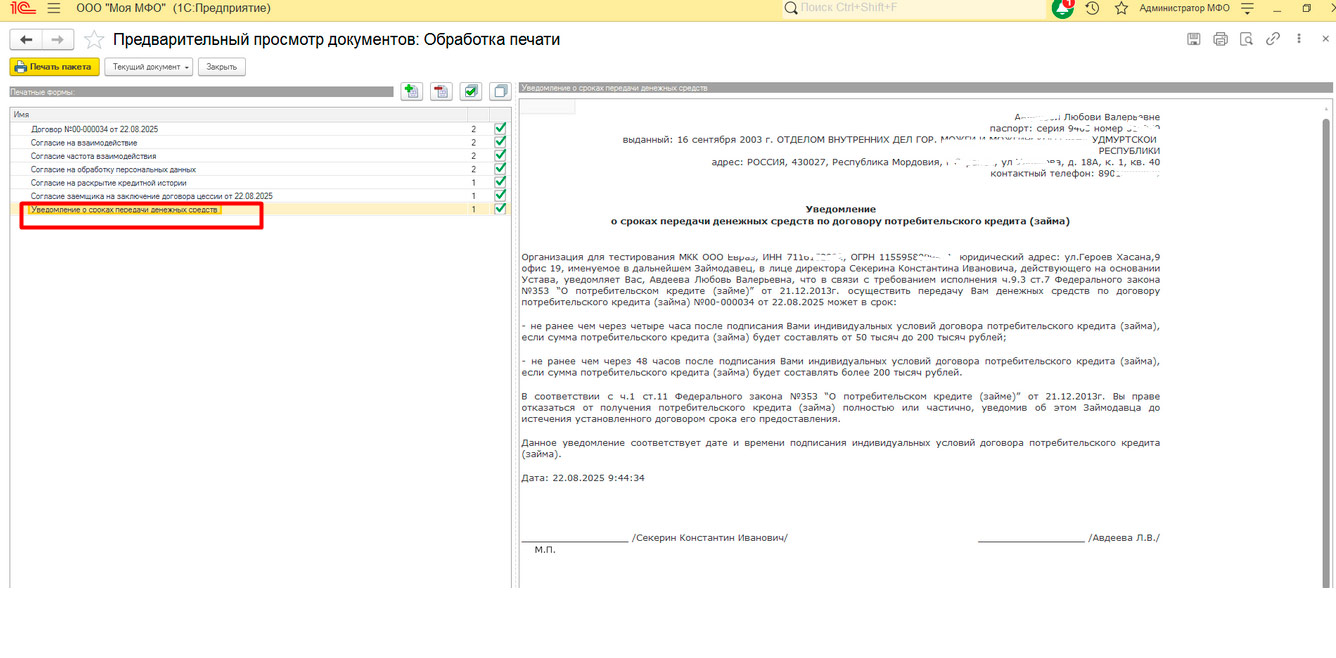Toggle checkbox for Согласие на взаимодействие row
This screenshot has width=1336, height=658.
pos(500,142)
